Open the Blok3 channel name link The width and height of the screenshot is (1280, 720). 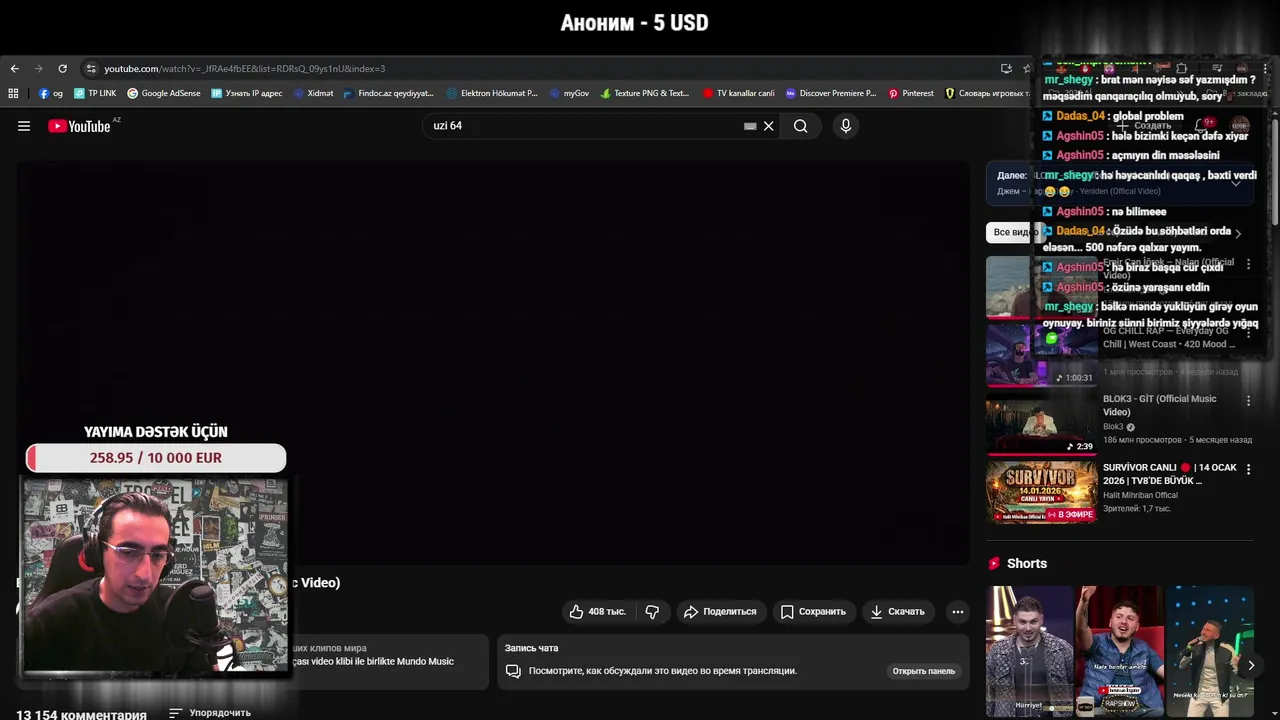(1113, 427)
